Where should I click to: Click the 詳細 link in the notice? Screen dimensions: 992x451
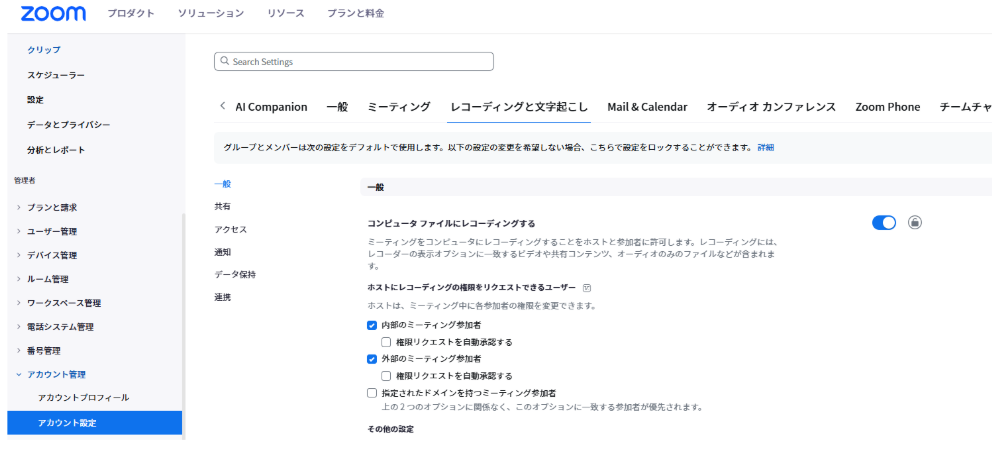coord(766,147)
